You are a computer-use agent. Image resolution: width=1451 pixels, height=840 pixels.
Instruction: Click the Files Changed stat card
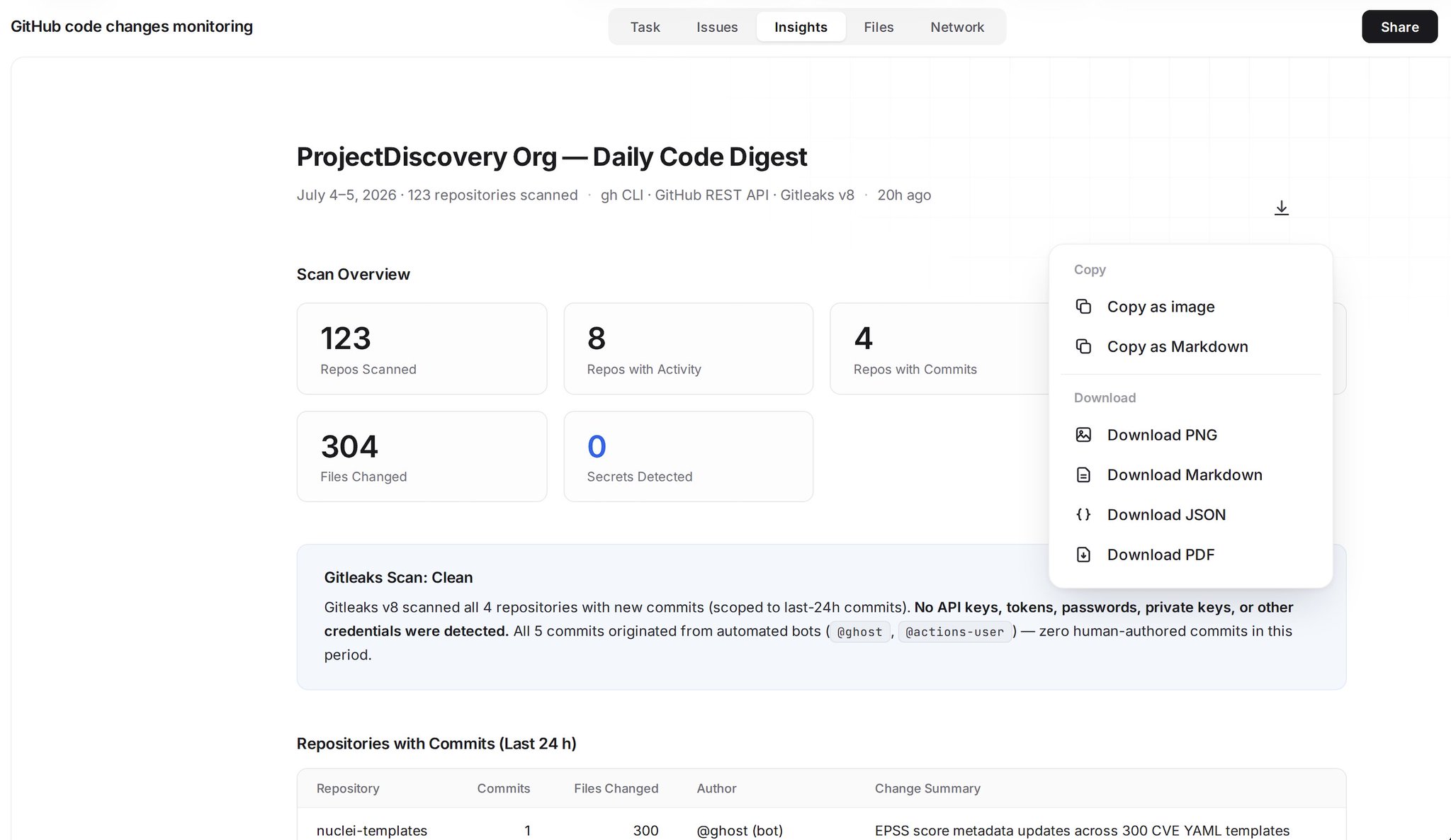click(422, 457)
